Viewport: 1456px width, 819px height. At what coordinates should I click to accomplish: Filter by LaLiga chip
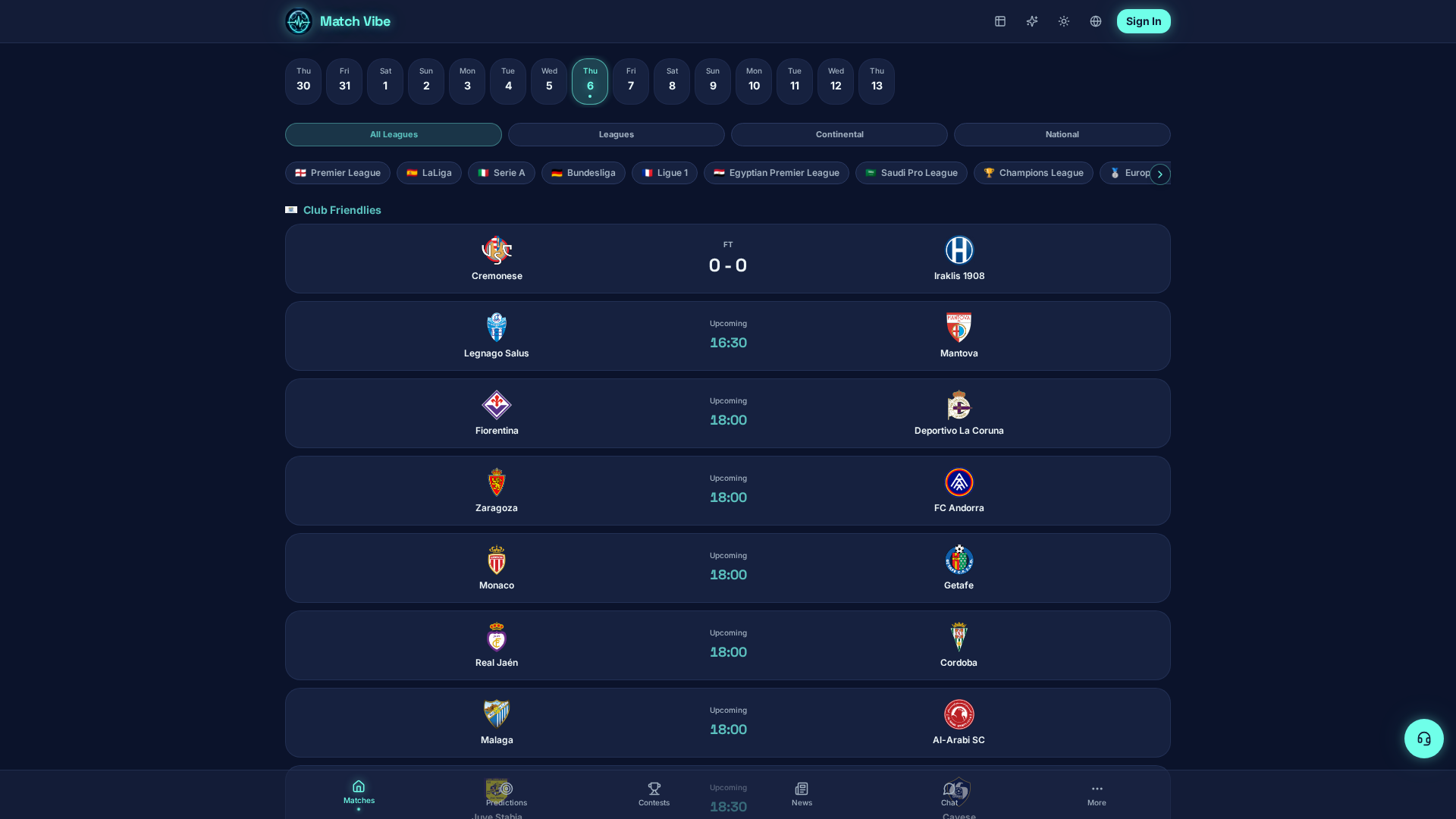(x=429, y=173)
